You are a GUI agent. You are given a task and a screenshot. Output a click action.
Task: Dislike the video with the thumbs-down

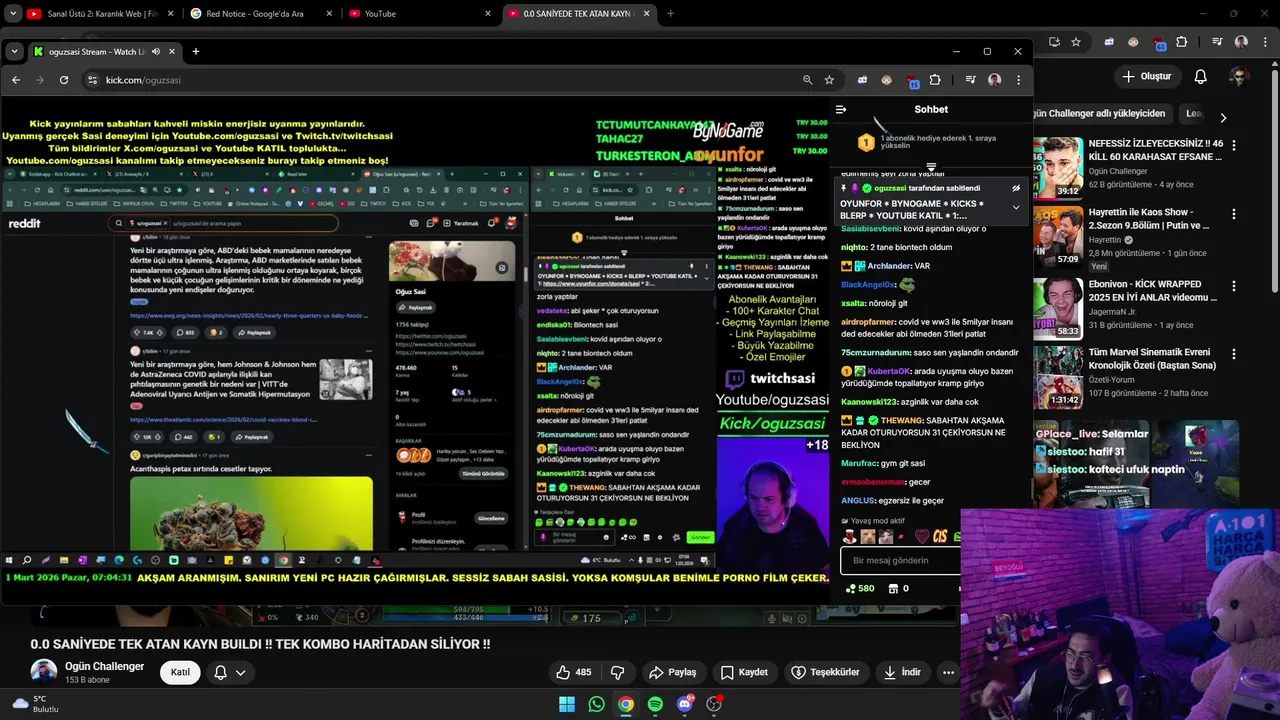pyautogui.click(x=617, y=672)
